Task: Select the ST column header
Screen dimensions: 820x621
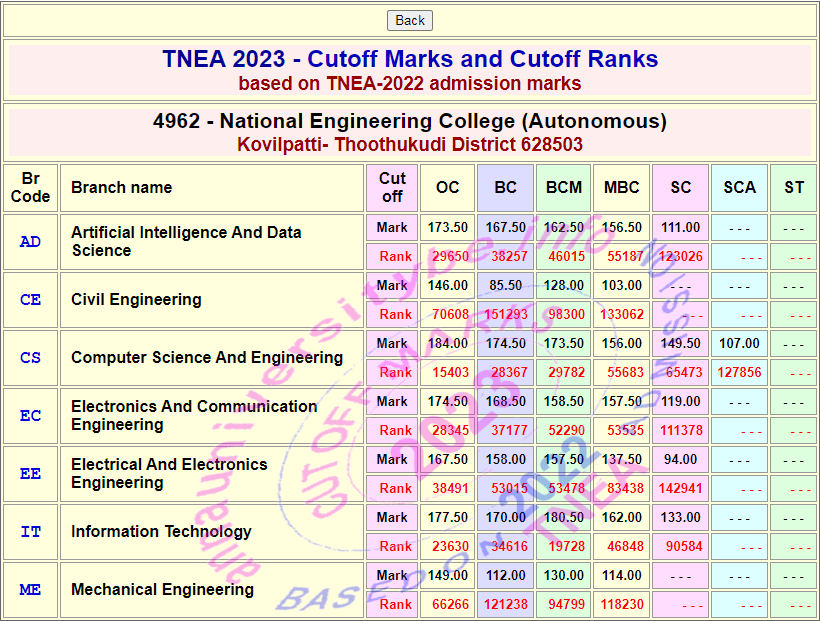Action: coord(793,188)
